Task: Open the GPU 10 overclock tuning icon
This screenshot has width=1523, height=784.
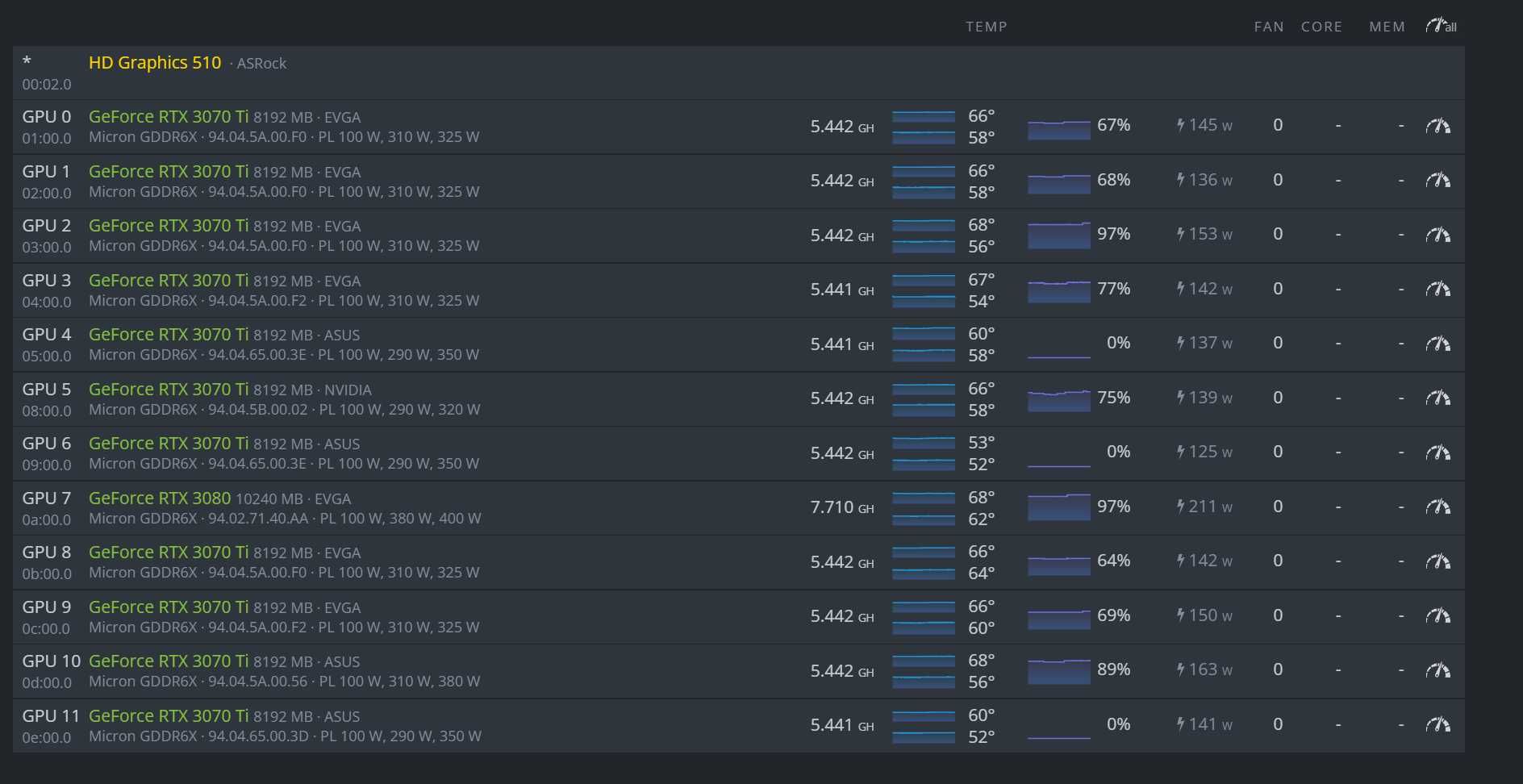Action: point(1437,670)
